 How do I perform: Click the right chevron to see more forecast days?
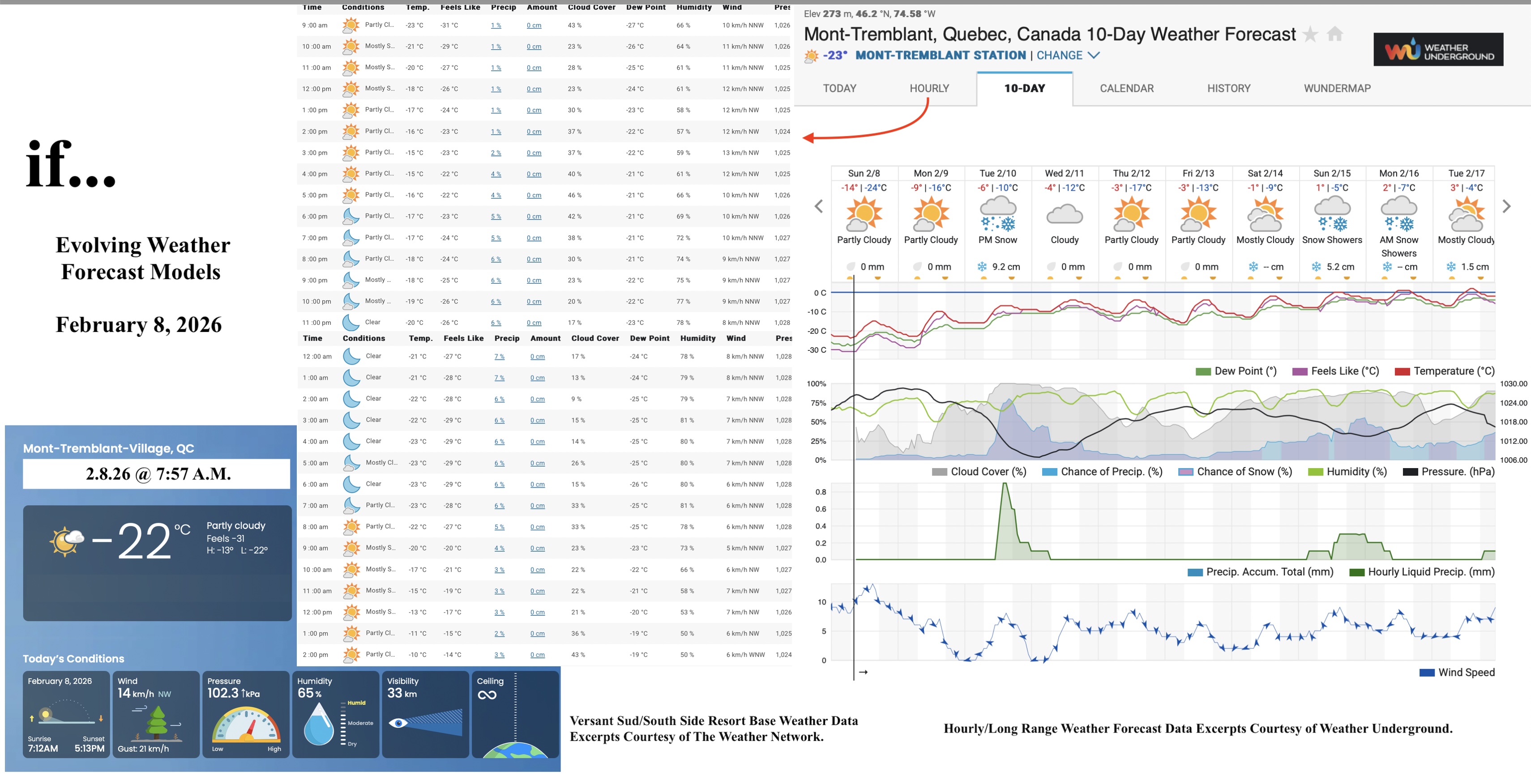[x=1507, y=206]
